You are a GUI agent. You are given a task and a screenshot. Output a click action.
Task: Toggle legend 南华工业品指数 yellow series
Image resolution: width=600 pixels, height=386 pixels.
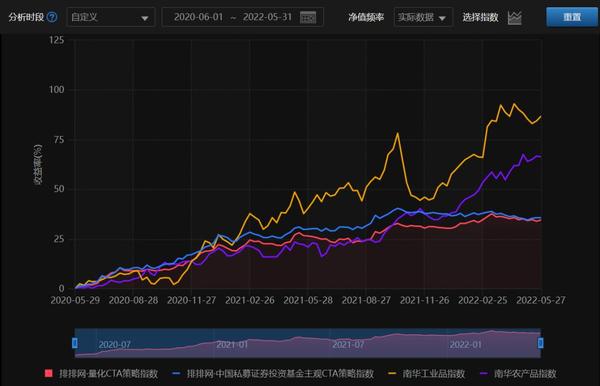426,373
